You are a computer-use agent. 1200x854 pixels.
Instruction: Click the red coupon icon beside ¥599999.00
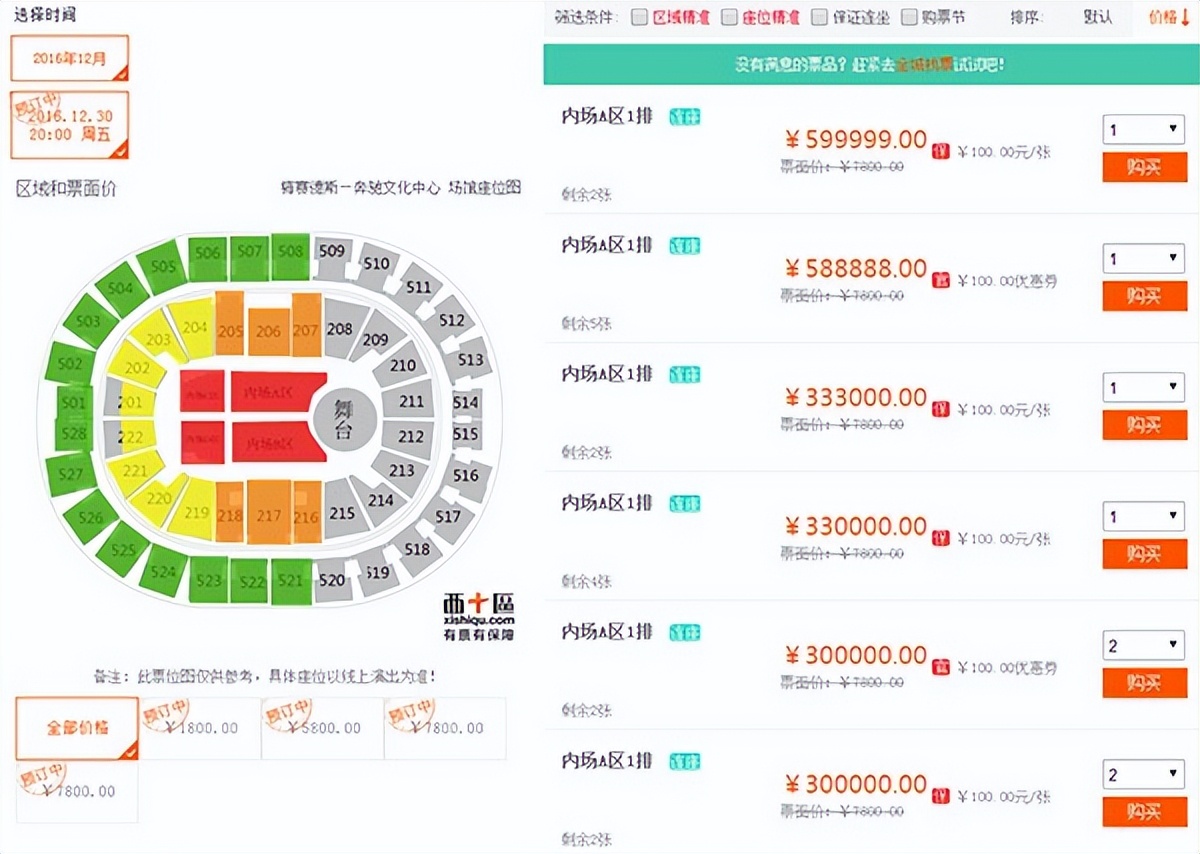939,152
